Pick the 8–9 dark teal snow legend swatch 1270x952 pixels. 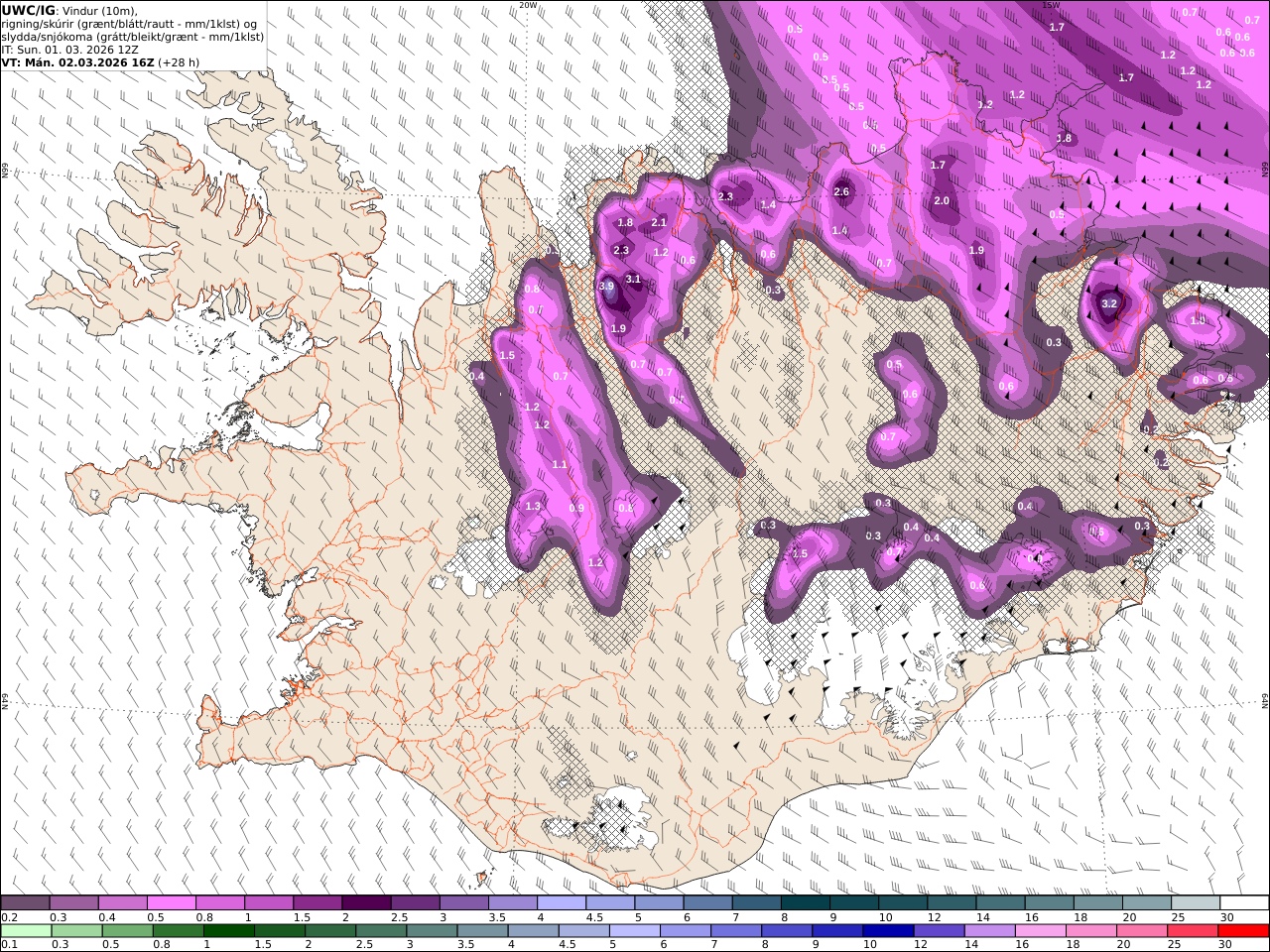coord(806,903)
